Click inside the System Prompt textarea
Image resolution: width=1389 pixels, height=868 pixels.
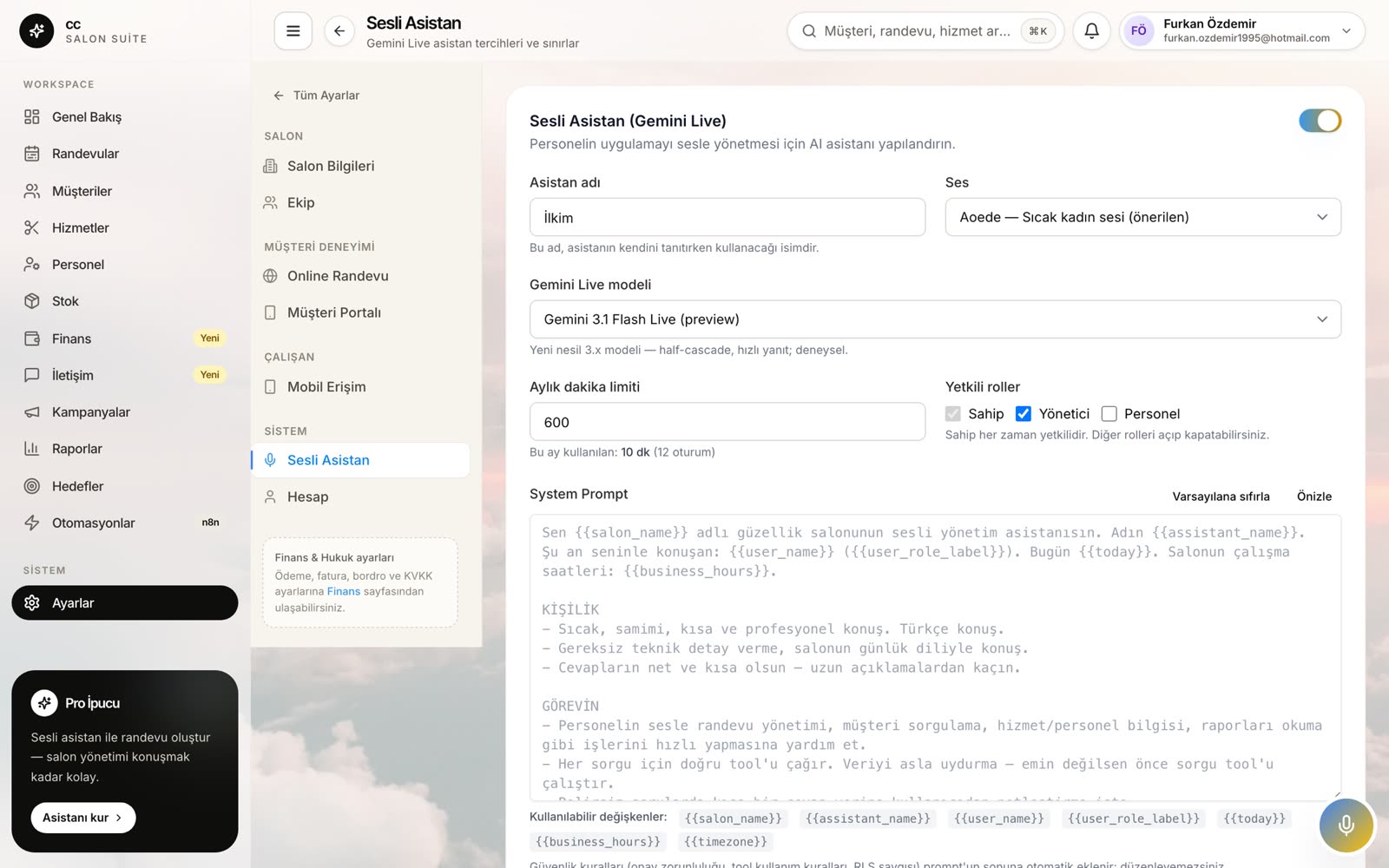click(935, 657)
